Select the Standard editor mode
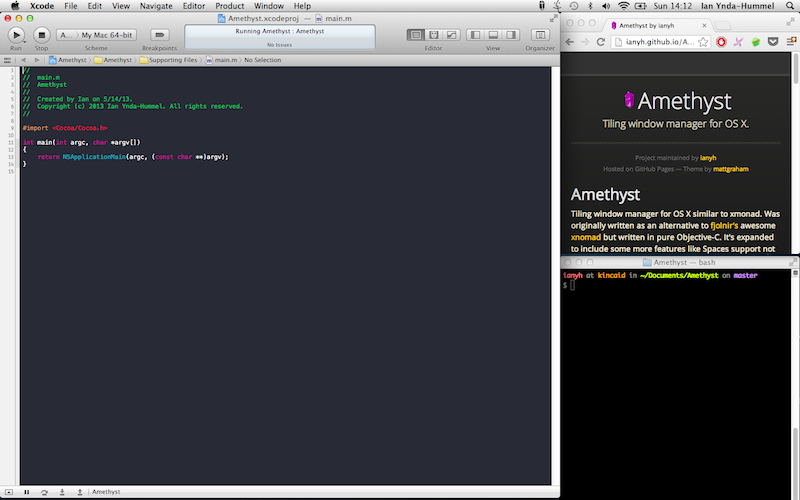 [416, 35]
